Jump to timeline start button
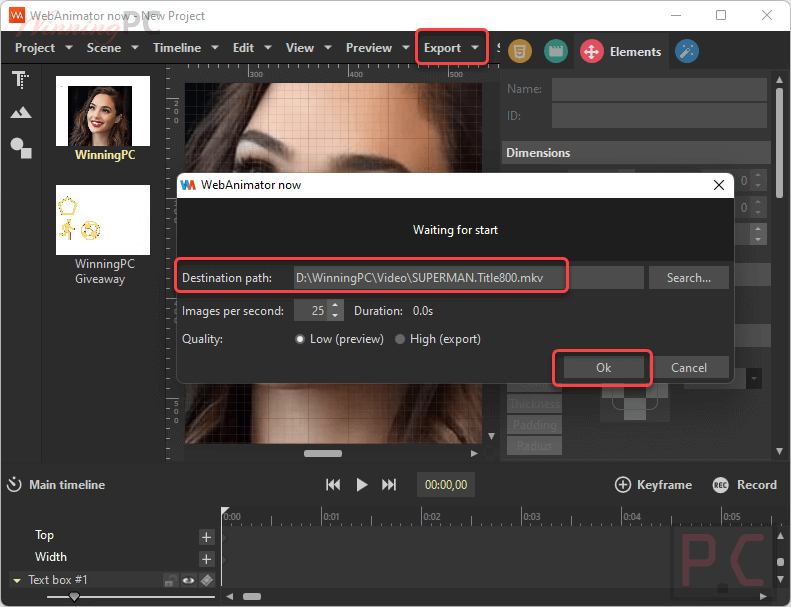791x607 pixels. (333, 485)
